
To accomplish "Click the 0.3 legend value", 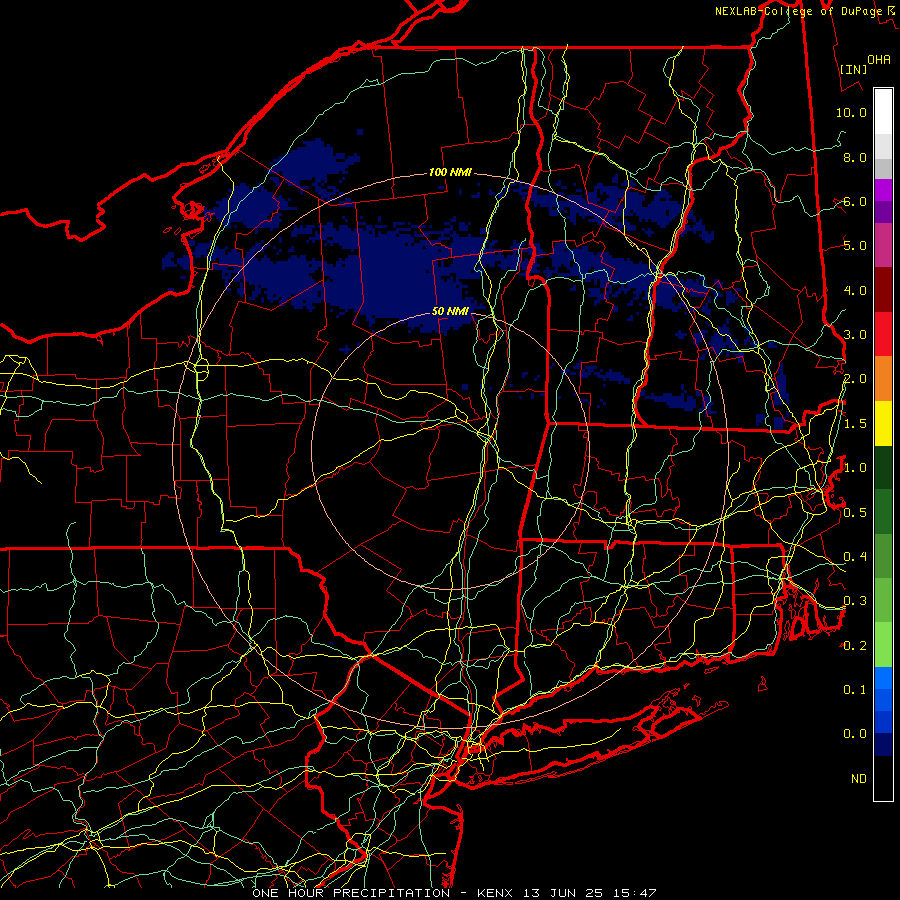I will [x=855, y=601].
